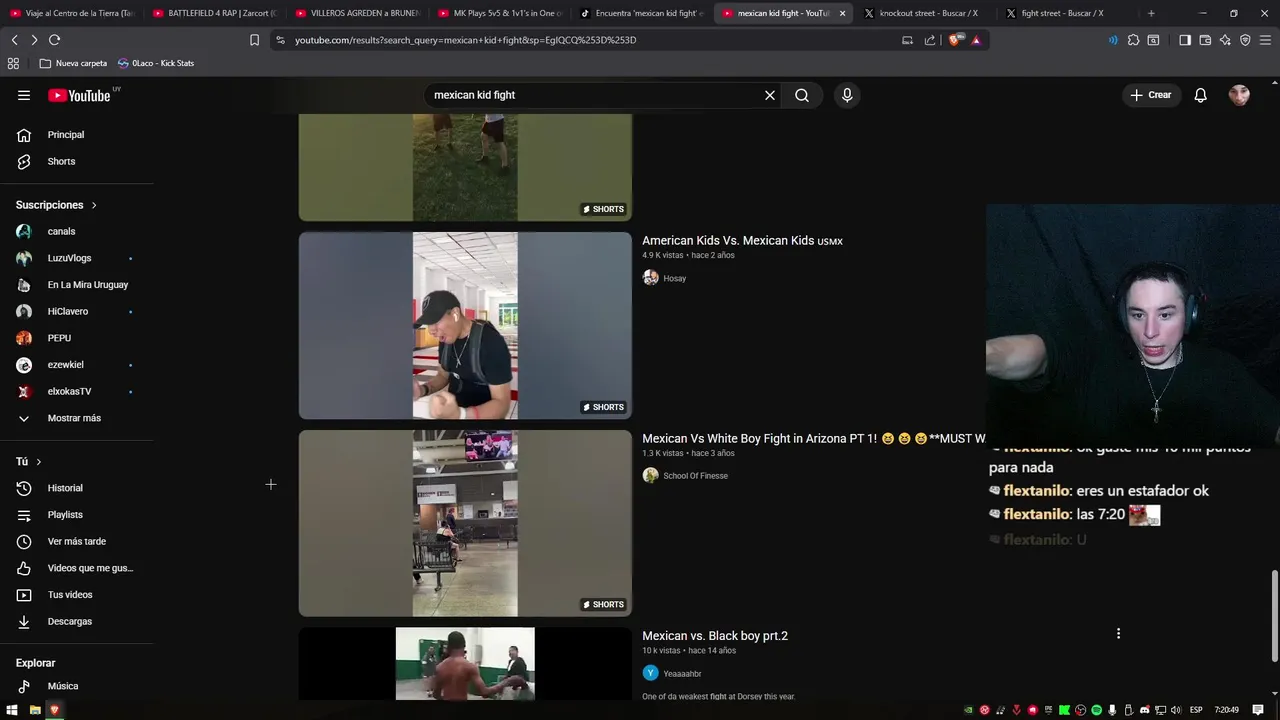Open the Brave Wallet icon

tap(1205, 40)
